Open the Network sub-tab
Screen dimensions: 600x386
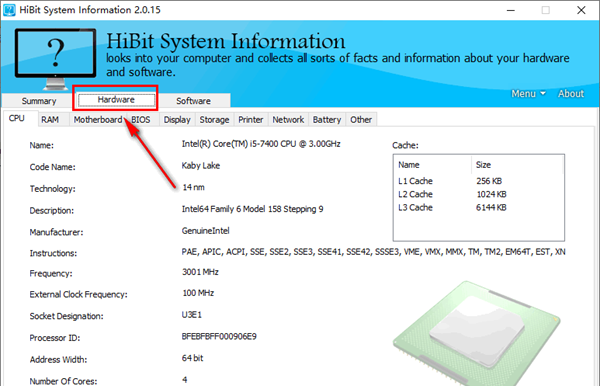tap(288, 120)
